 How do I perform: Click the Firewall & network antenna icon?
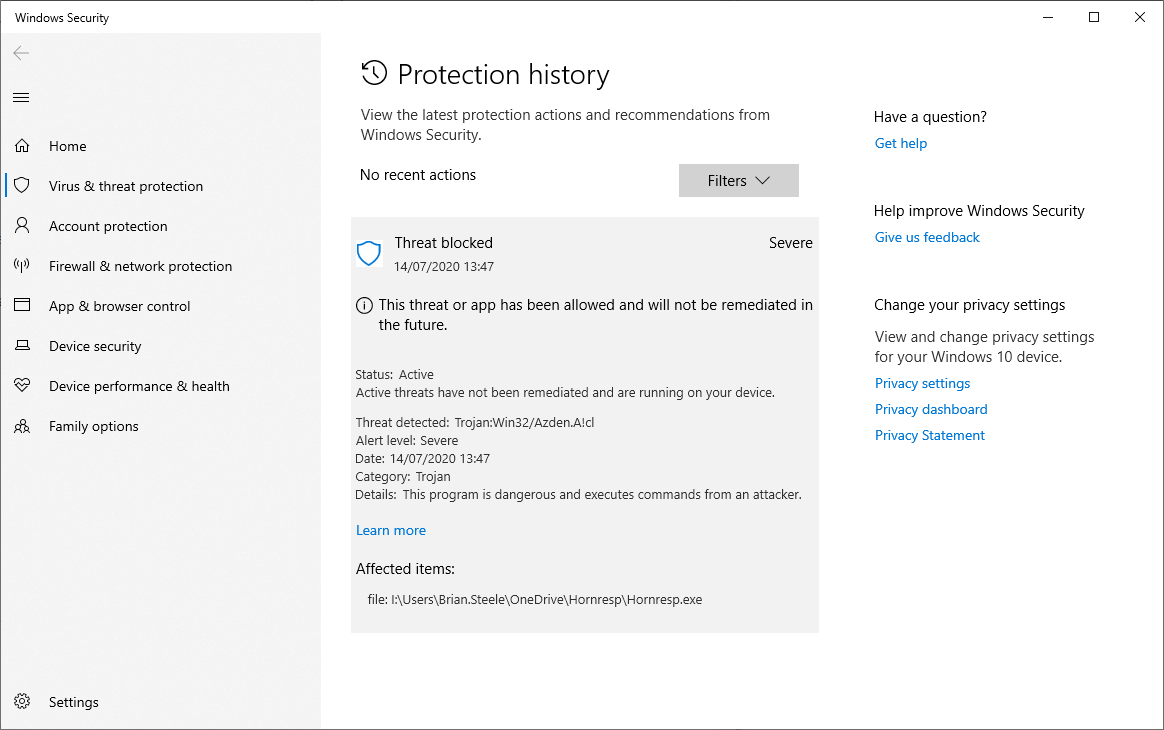click(x=22, y=265)
